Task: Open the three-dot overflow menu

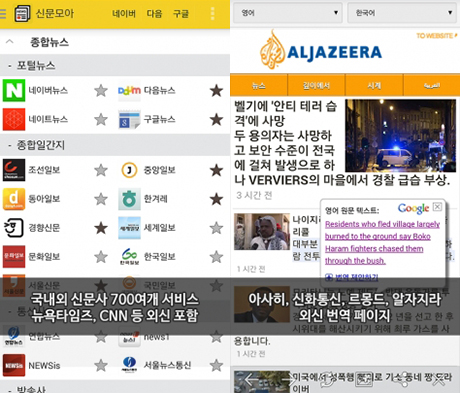Action: point(213,14)
